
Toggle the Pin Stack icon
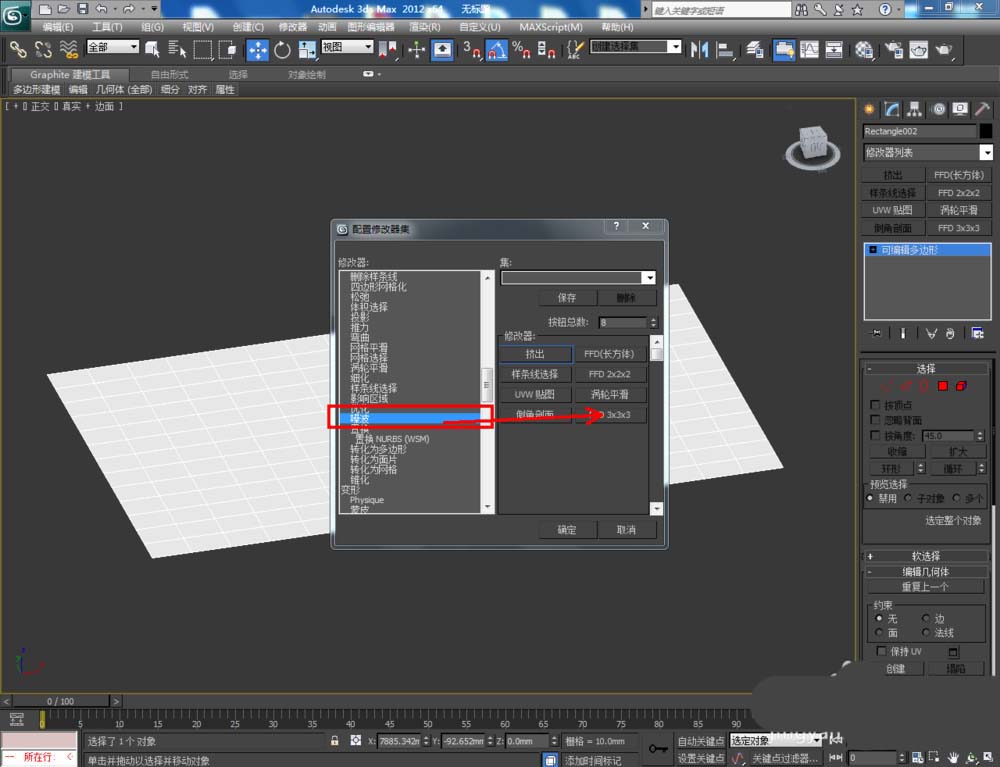click(x=876, y=333)
